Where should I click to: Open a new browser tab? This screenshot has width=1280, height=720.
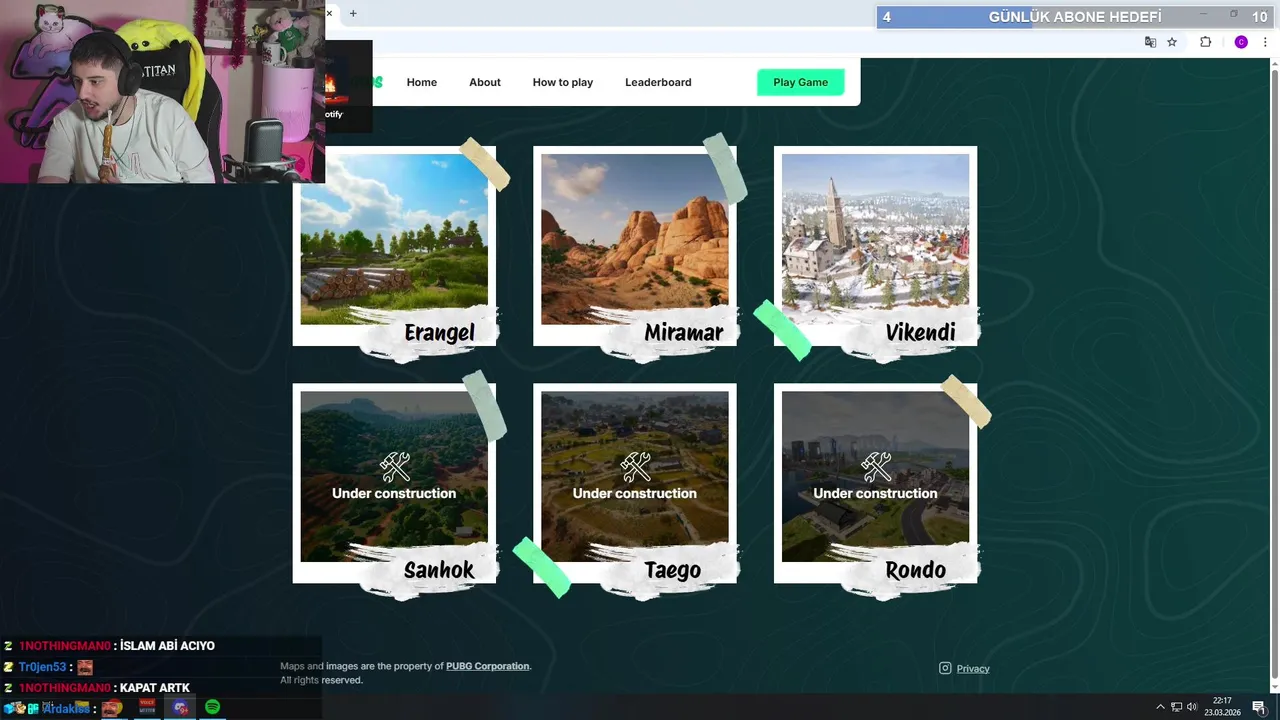click(x=353, y=13)
